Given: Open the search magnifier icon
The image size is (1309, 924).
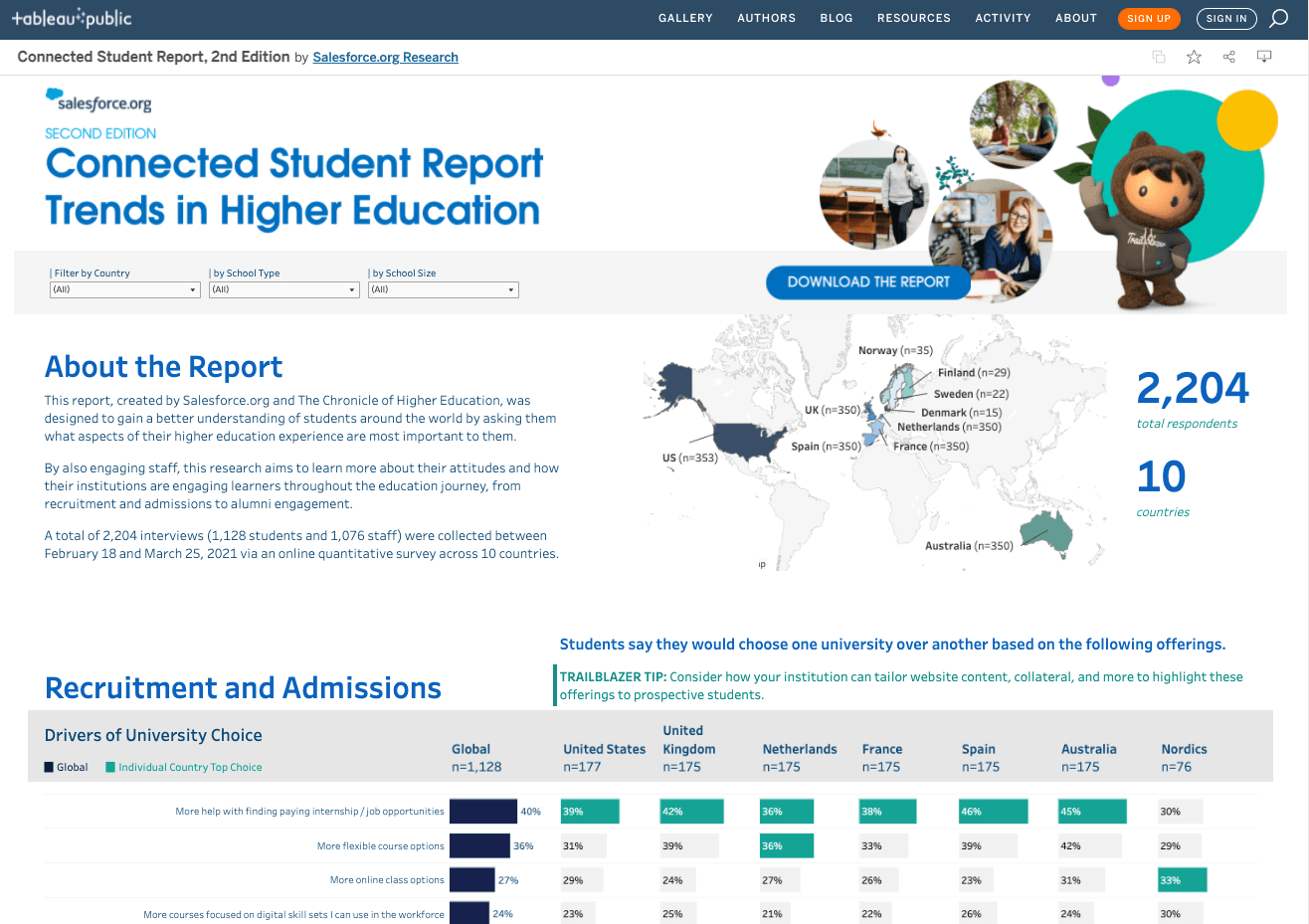Looking at the screenshot, I should pos(1279,18).
